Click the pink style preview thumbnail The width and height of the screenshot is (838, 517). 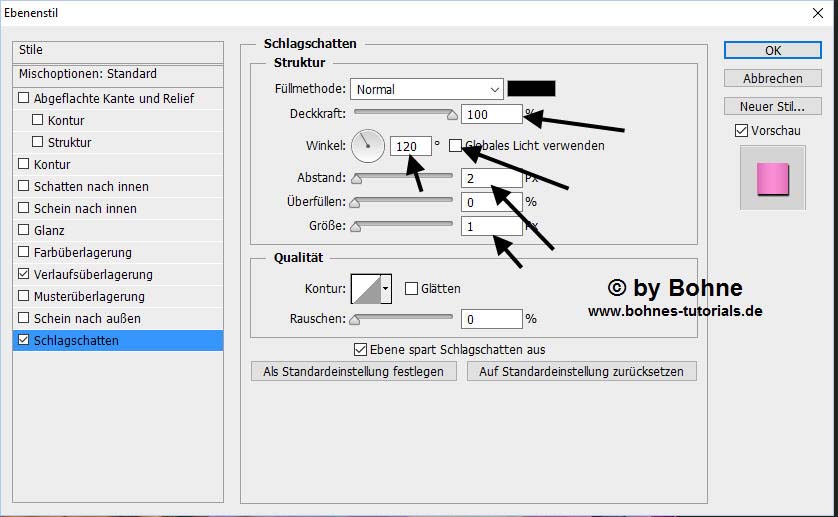pyautogui.click(x=772, y=178)
